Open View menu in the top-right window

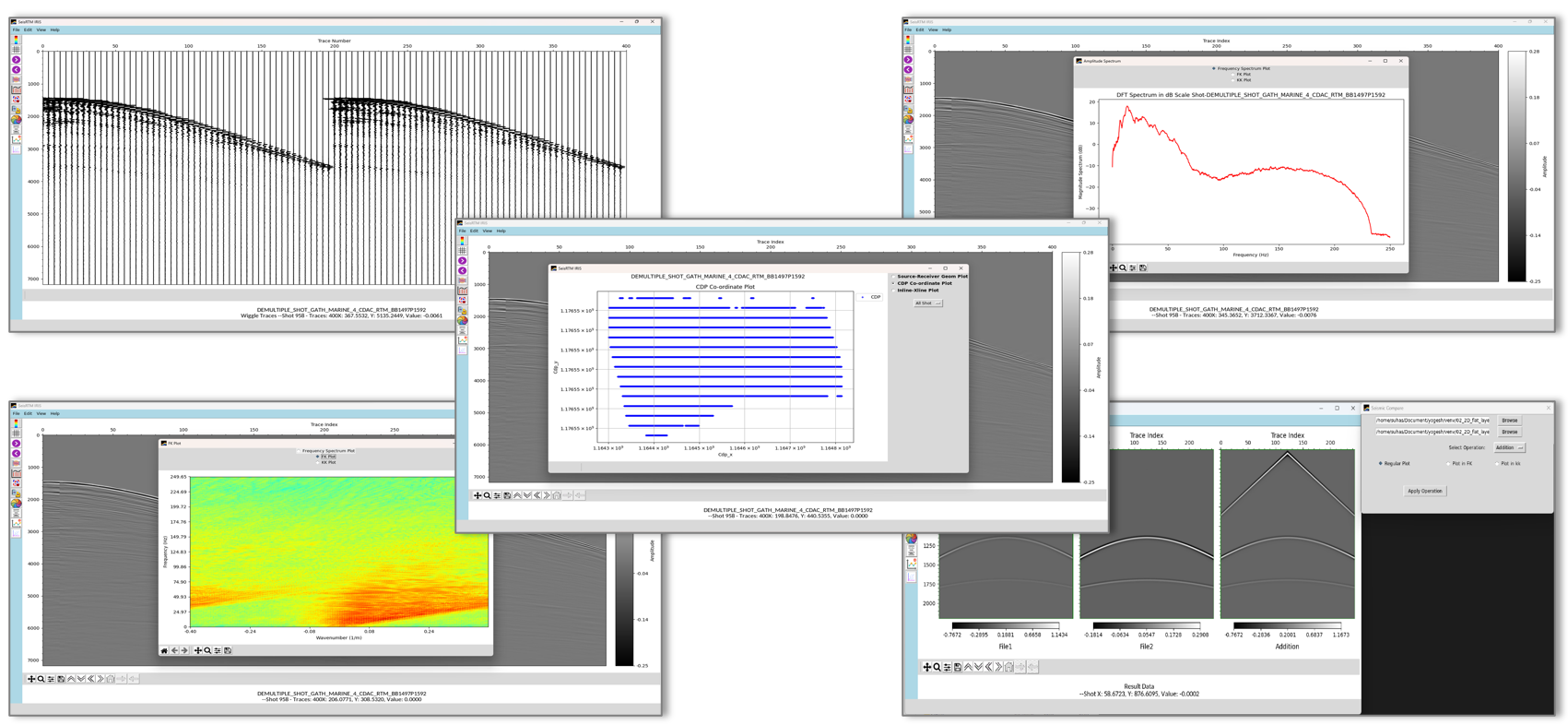pos(933,30)
